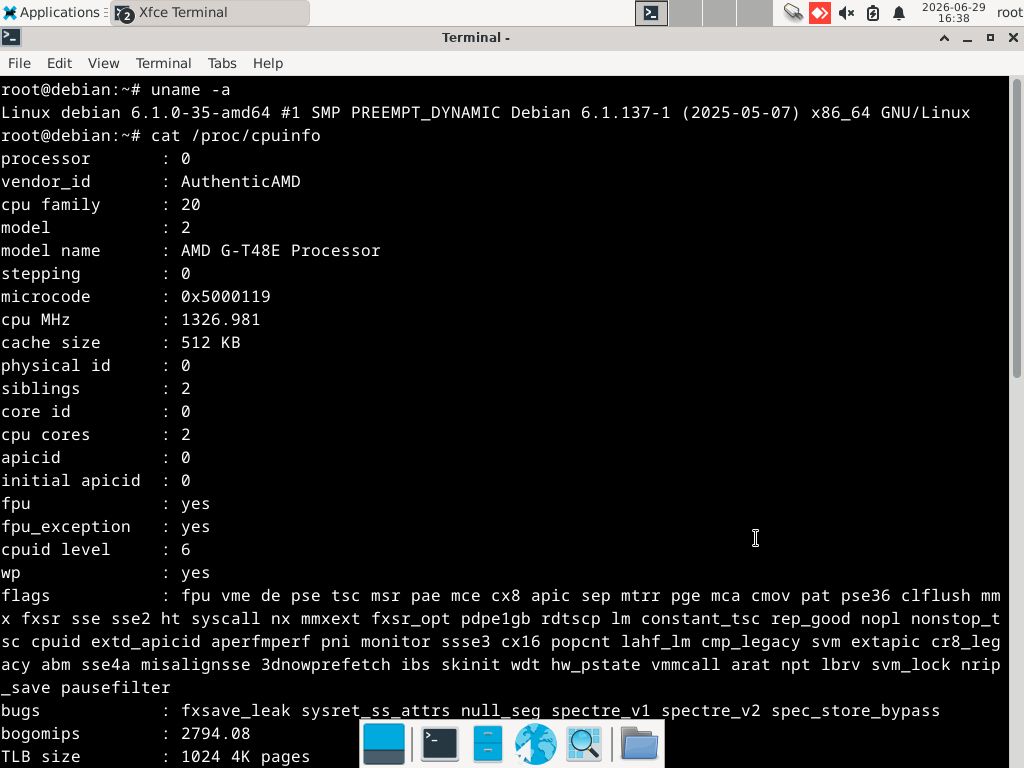The image size is (1024, 768).
Task: Open the power manager battery icon
Action: [x=872, y=13]
